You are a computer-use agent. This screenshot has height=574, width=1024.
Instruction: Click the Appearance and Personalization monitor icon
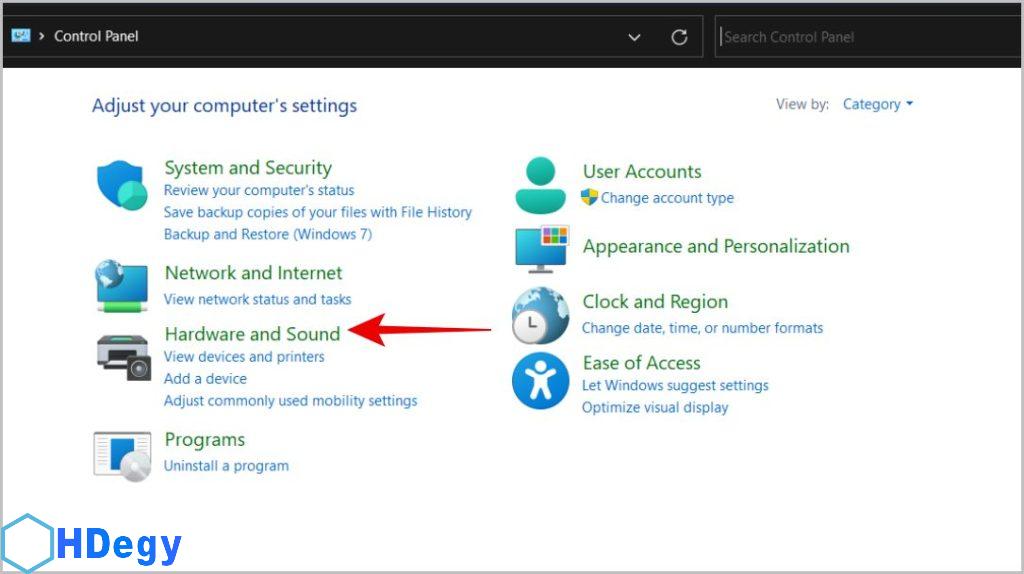click(x=540, y=248)
